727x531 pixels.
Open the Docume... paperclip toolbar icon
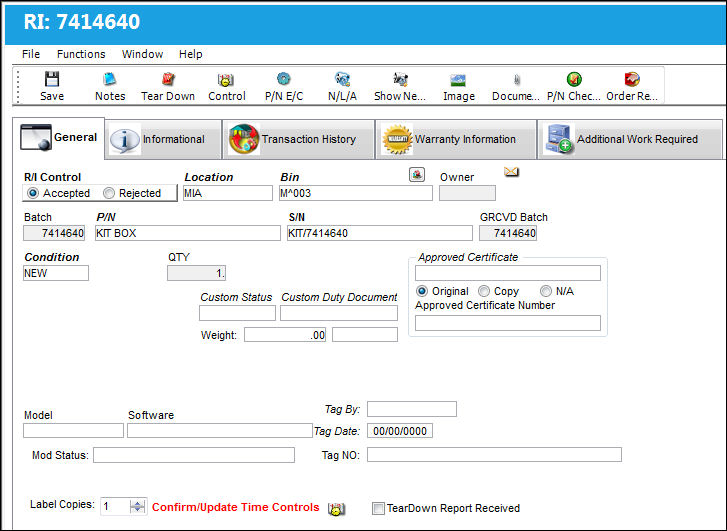tap(517, 79)
